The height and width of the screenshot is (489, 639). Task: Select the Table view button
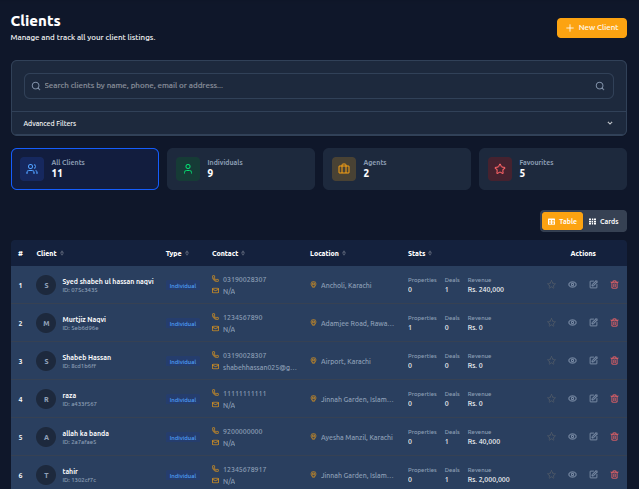(x=563, y=221)
